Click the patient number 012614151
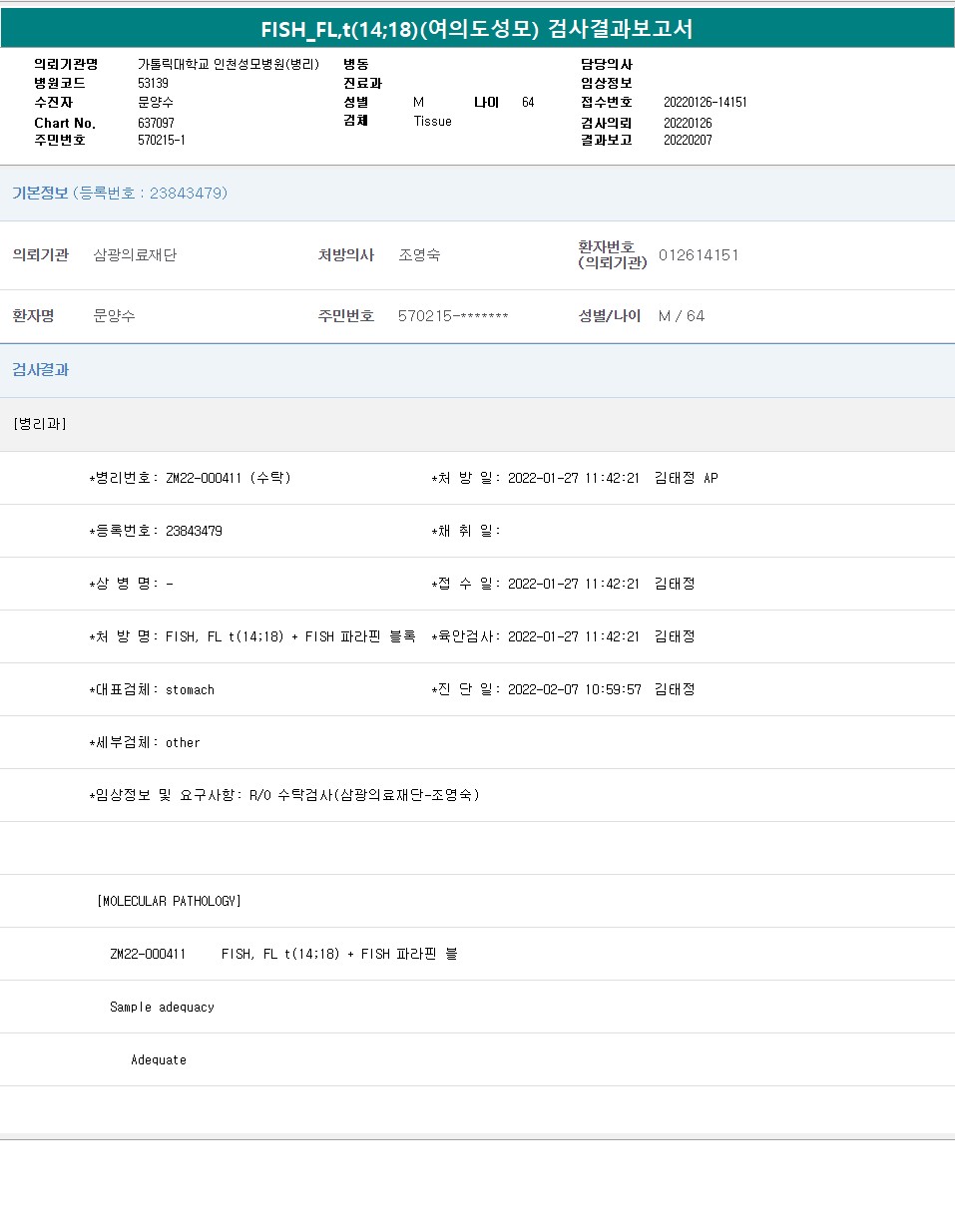This screenshot has width=955, height=1232. coord(699,254)
